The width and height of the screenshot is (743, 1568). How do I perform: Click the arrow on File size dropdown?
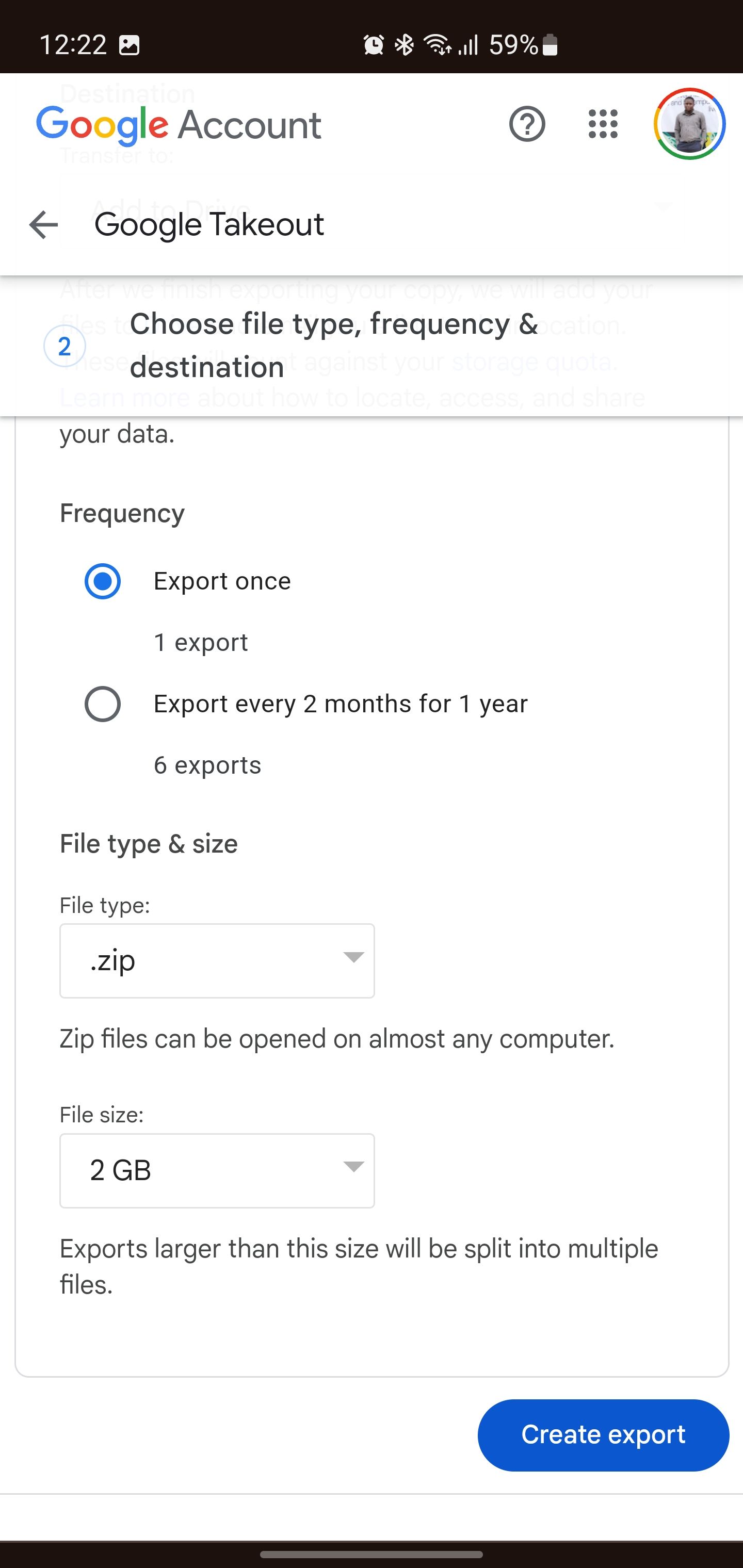point(353,1166)
